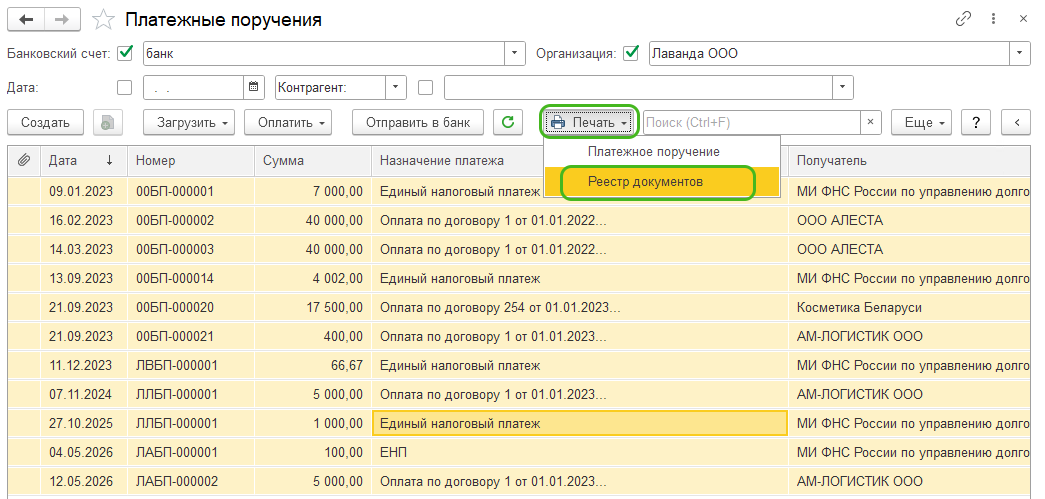Clear search with the x icon

point(870,123)
